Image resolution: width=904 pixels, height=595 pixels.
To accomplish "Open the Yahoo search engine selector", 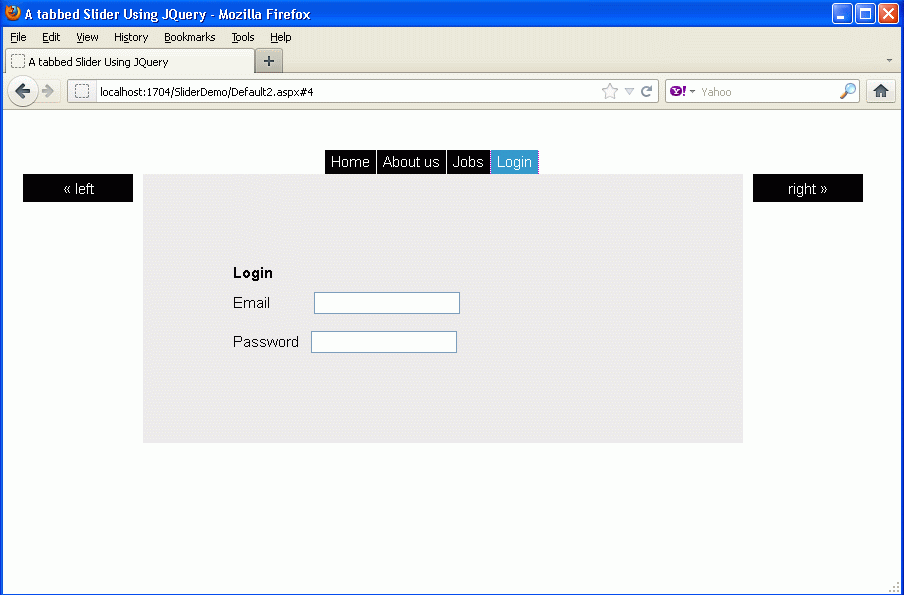I will [x=682, y=91].
